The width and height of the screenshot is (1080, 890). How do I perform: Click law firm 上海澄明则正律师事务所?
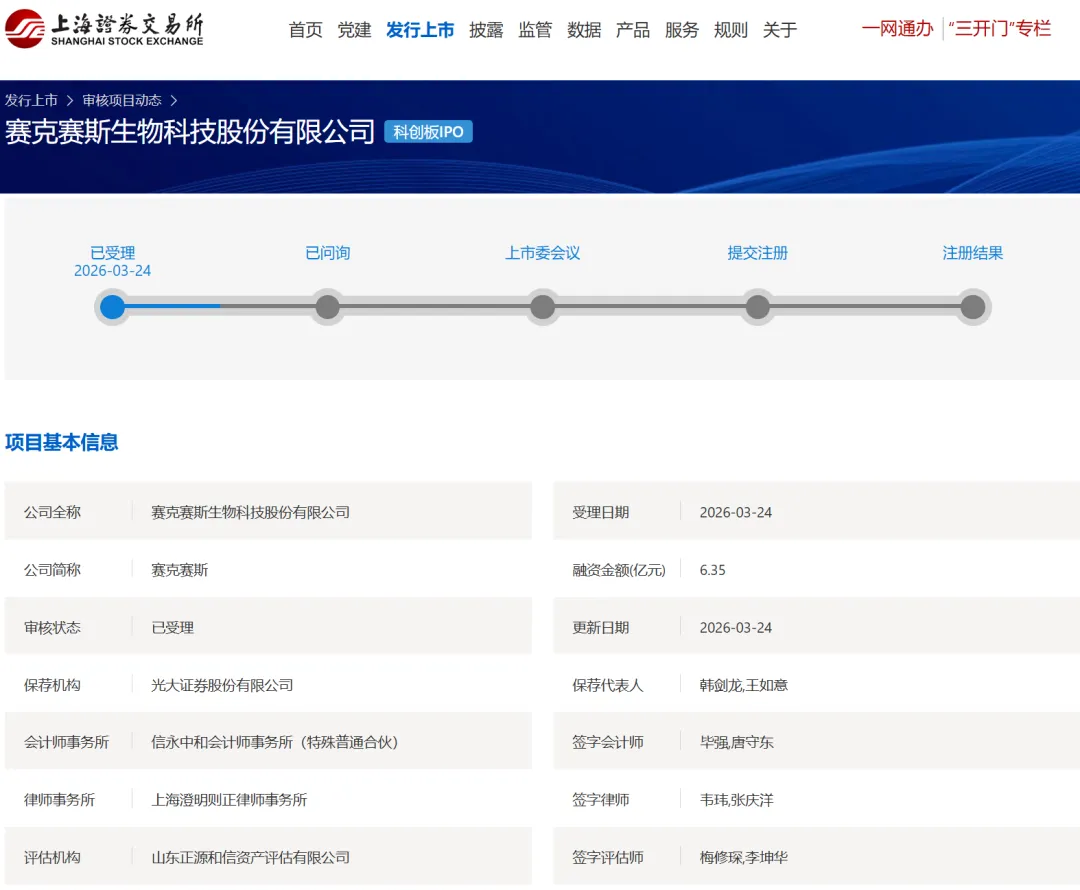[229, 800]
